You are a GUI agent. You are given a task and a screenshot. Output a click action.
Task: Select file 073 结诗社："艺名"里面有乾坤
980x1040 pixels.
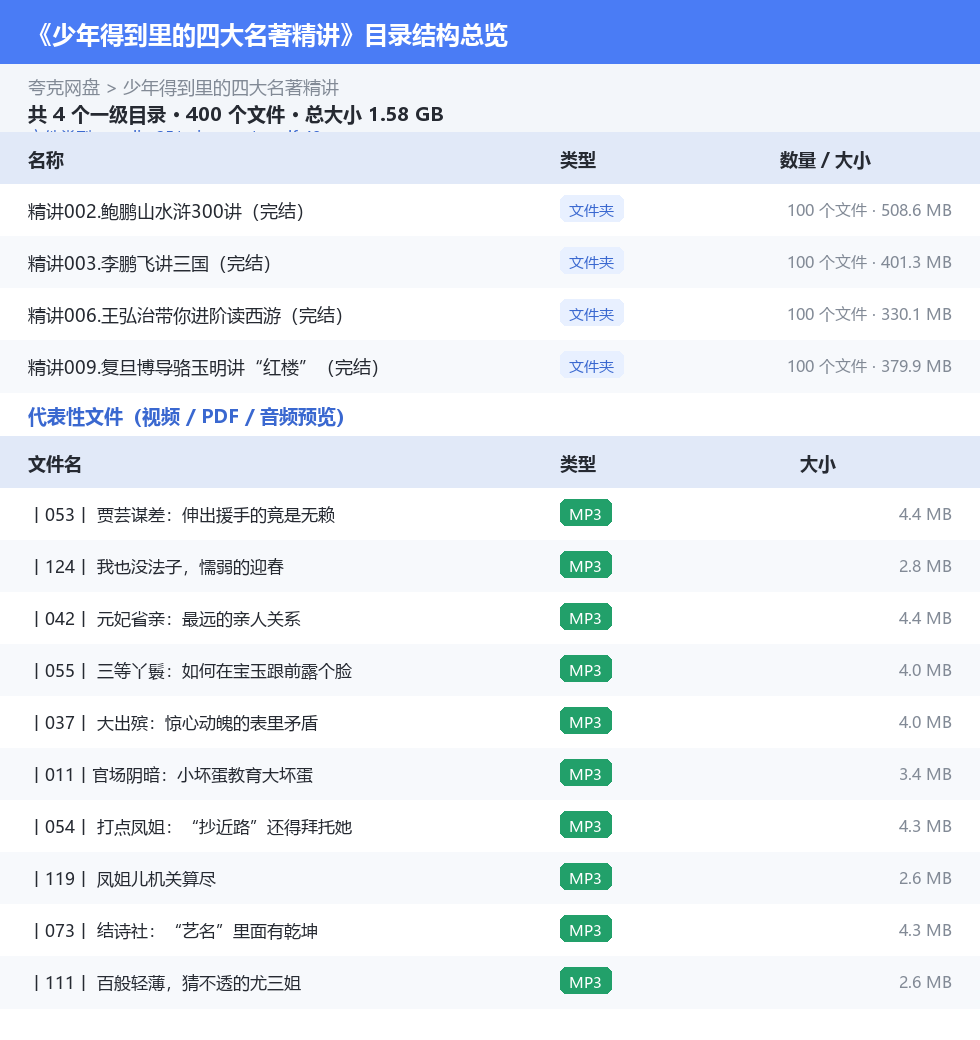coord(174,931)
